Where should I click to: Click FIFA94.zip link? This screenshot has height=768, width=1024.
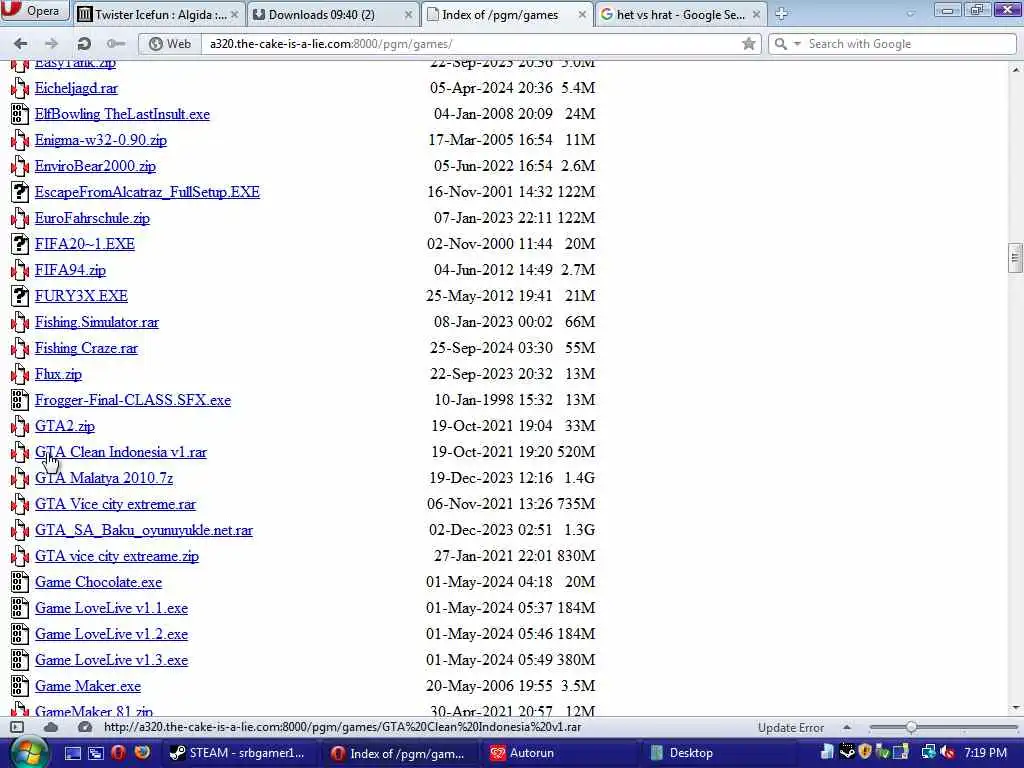70,270
